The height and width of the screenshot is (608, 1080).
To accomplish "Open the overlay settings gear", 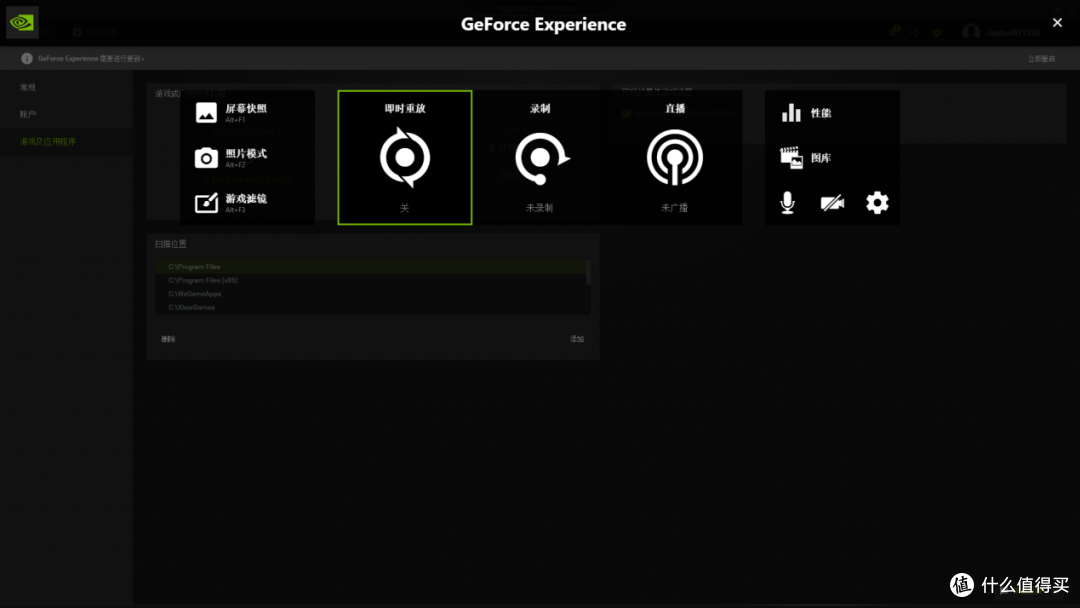I will tap(877, 202).
